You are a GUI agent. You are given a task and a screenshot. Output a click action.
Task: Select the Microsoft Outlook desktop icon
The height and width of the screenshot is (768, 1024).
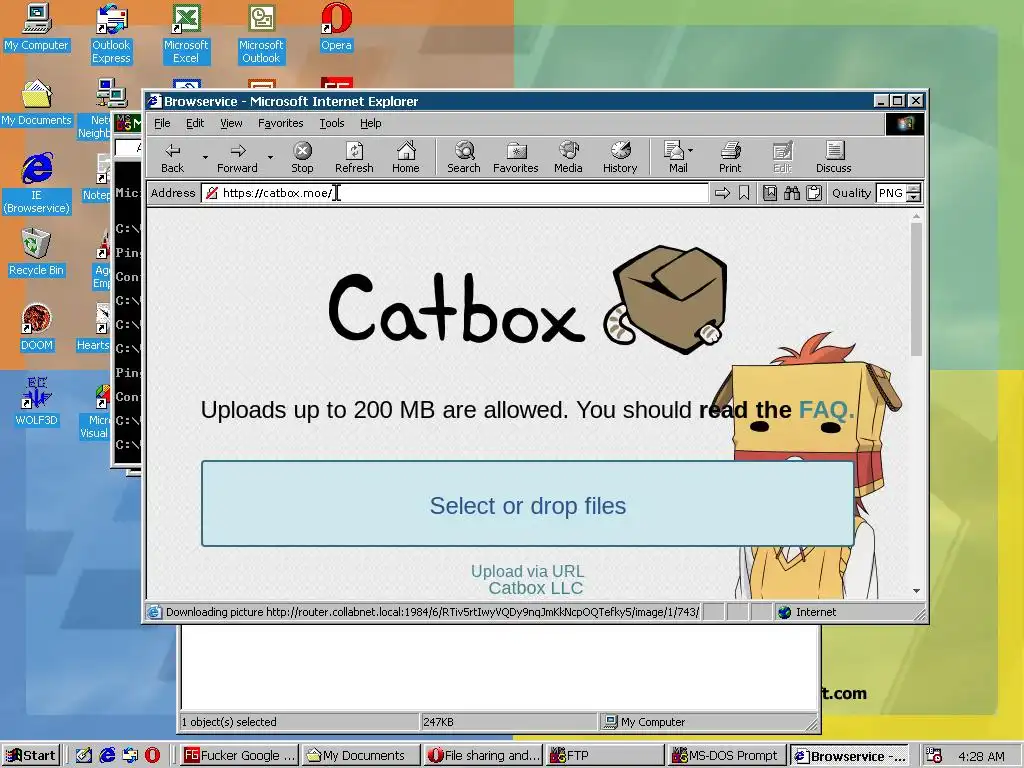point(261,34)
